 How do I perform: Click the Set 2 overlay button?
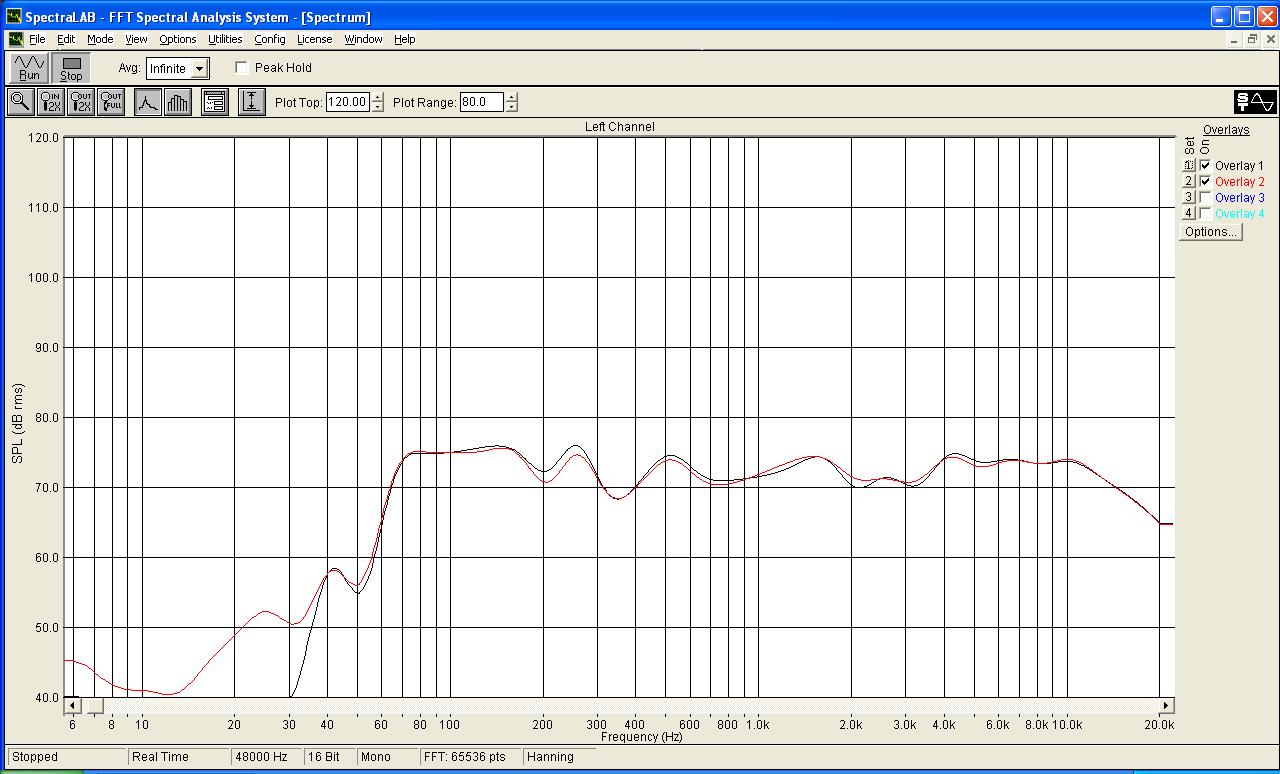click(x=1188, y=182)
